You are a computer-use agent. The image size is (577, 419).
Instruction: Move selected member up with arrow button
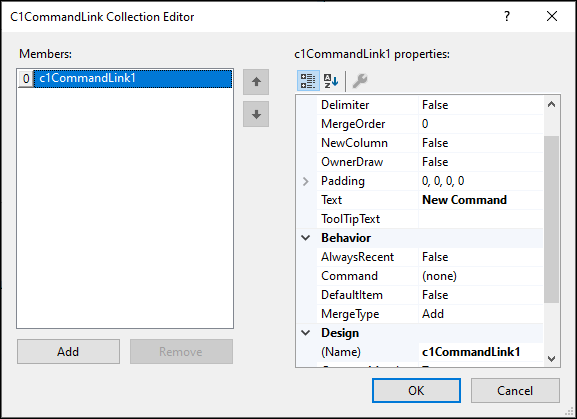[256, 82]
